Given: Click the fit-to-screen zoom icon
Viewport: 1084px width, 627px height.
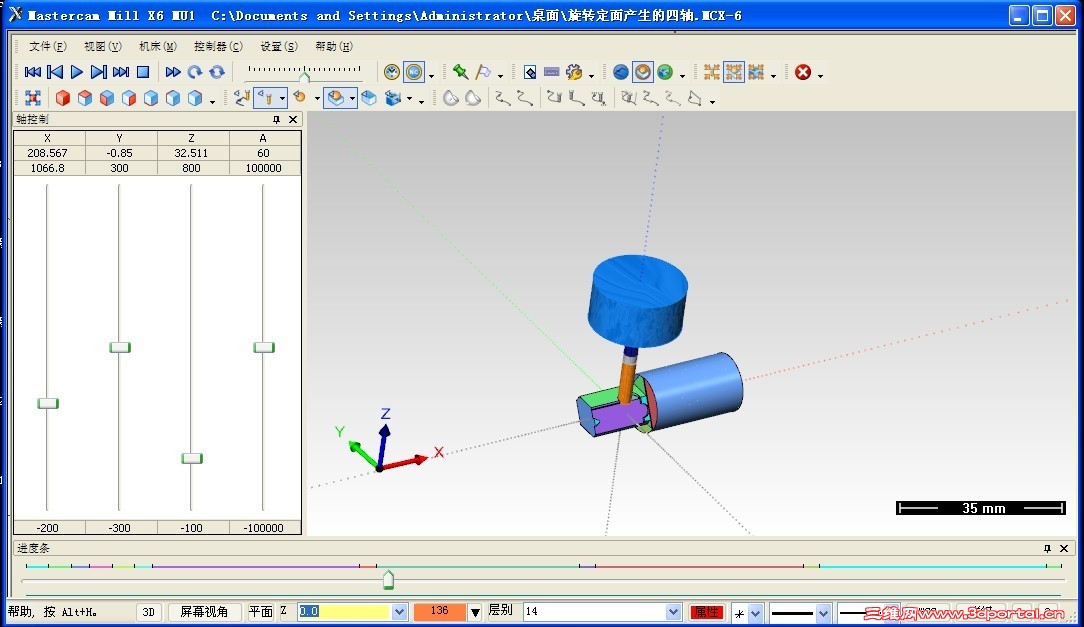Looking at the screenshot, I should [32, 98].
